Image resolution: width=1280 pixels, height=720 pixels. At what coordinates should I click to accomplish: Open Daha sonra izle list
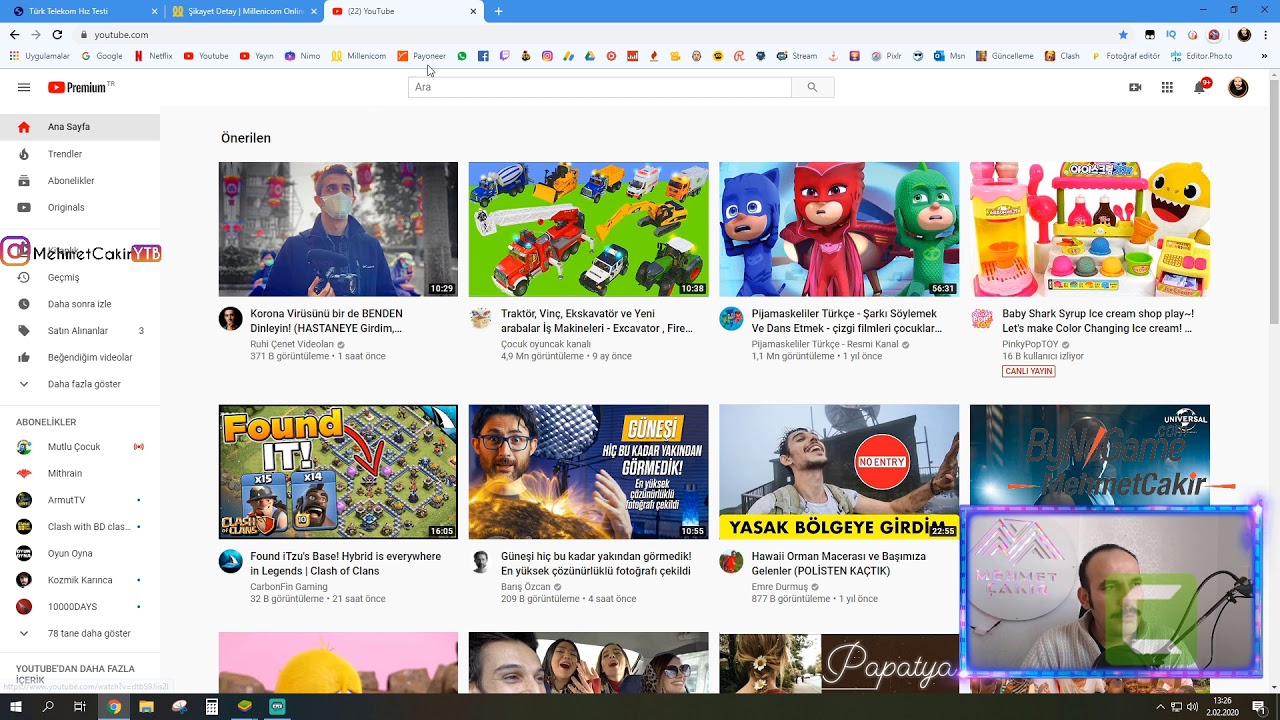point(80,304)
